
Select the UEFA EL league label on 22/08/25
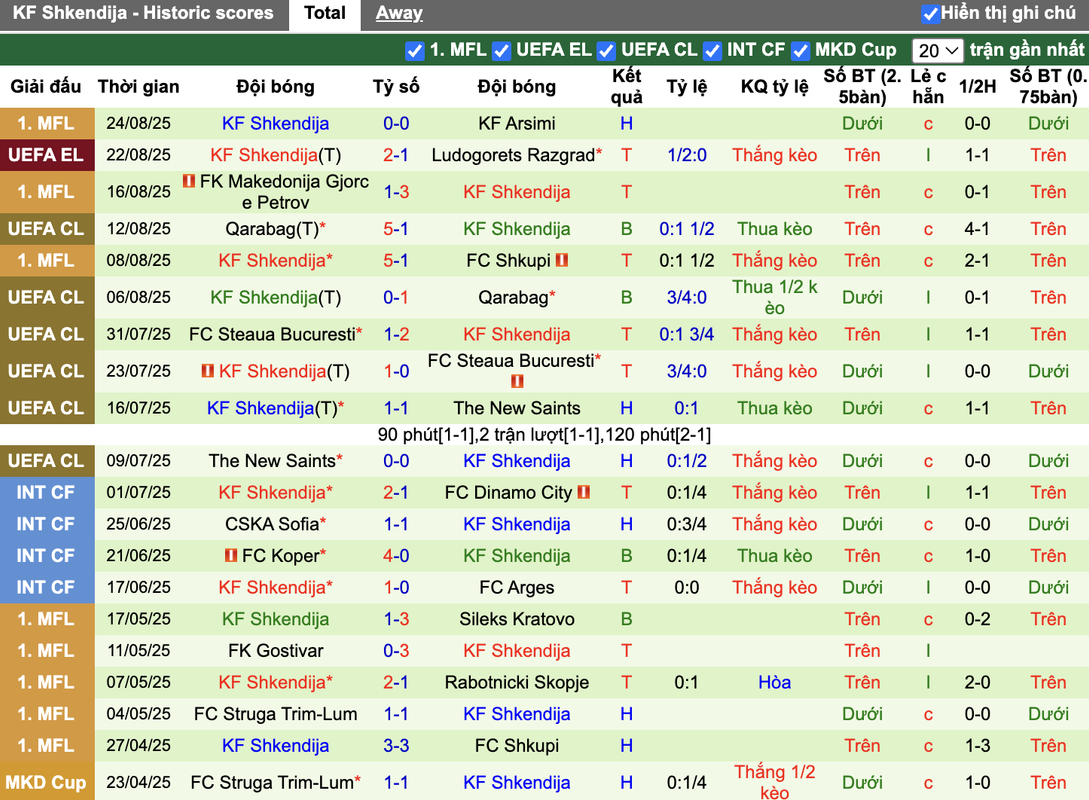tap(47, 155)
